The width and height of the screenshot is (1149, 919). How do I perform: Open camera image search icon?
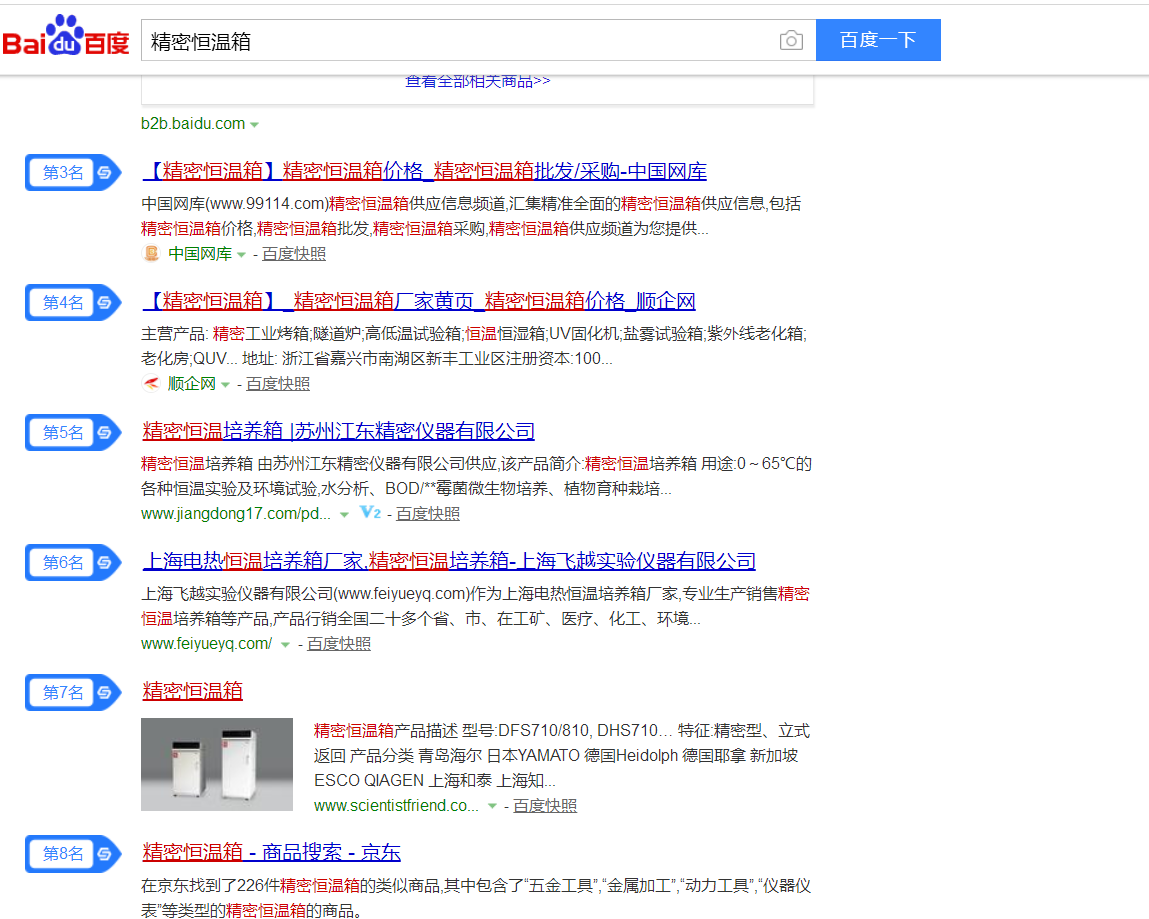[x=791, y=40]
